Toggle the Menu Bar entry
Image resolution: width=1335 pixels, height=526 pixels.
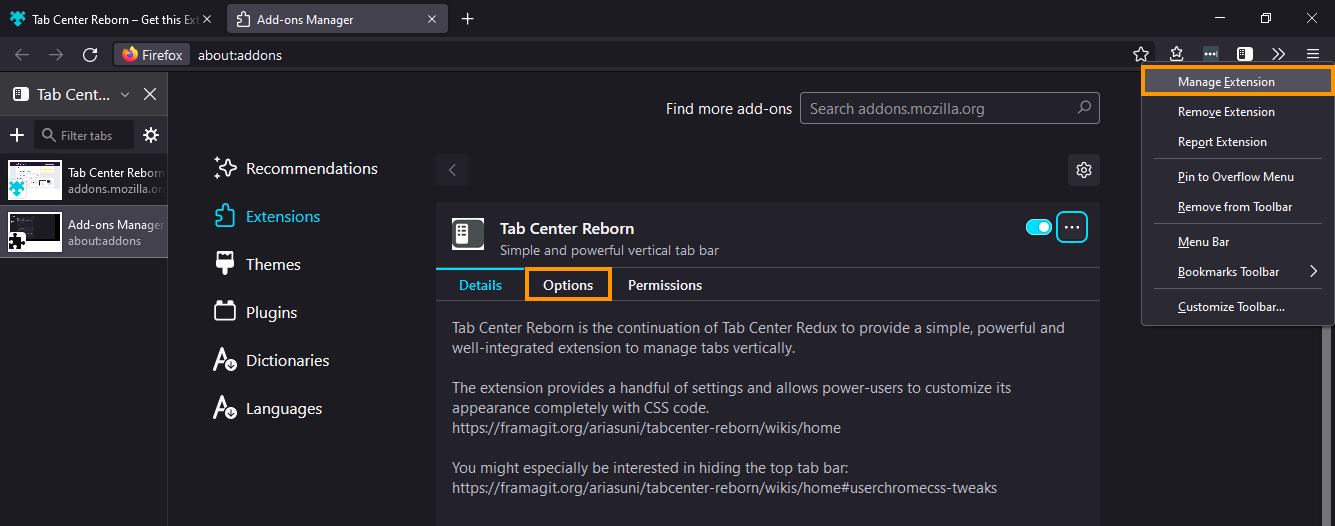(x=1238, y=242)
